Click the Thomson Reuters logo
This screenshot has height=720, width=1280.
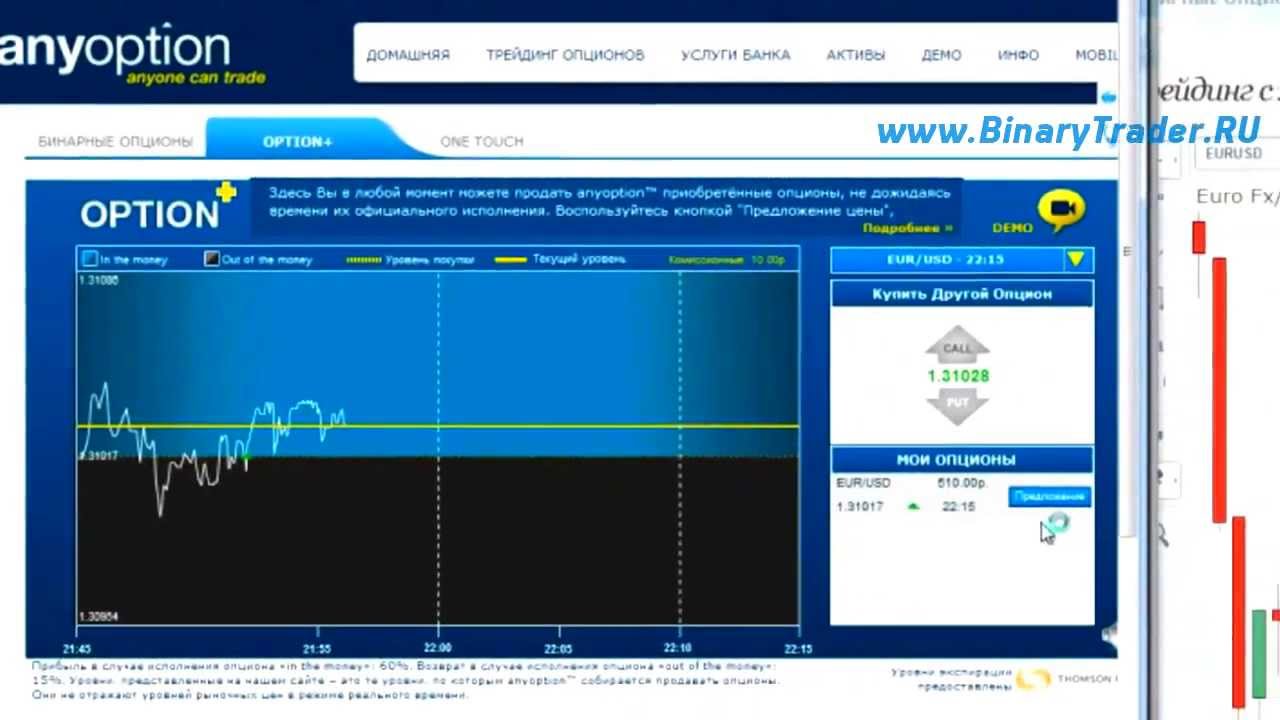click(1066, 679)
